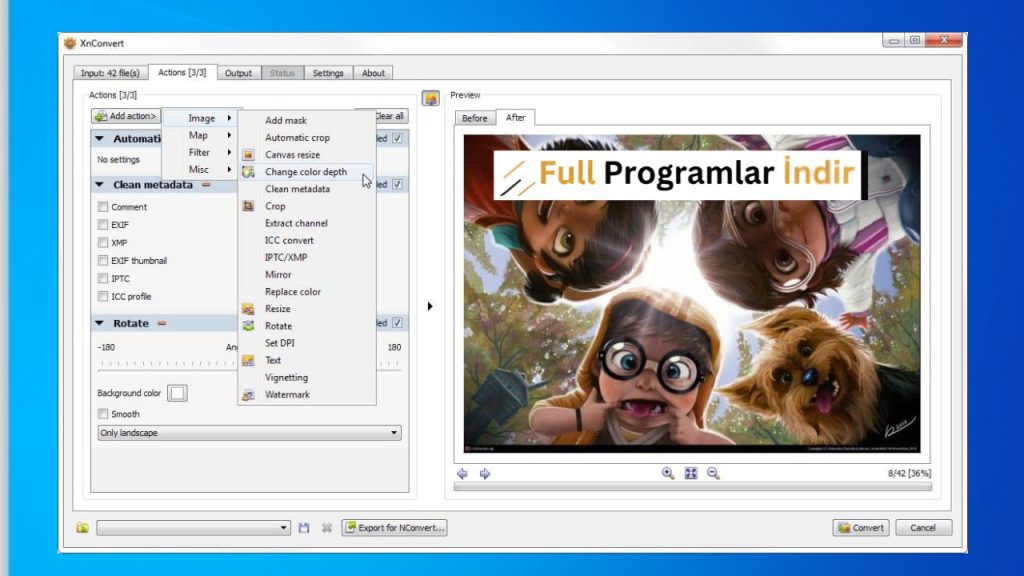Toggle Enabled checkbox for Clean metadata action
Screen dimensions: 1024x576
(397, 185)
